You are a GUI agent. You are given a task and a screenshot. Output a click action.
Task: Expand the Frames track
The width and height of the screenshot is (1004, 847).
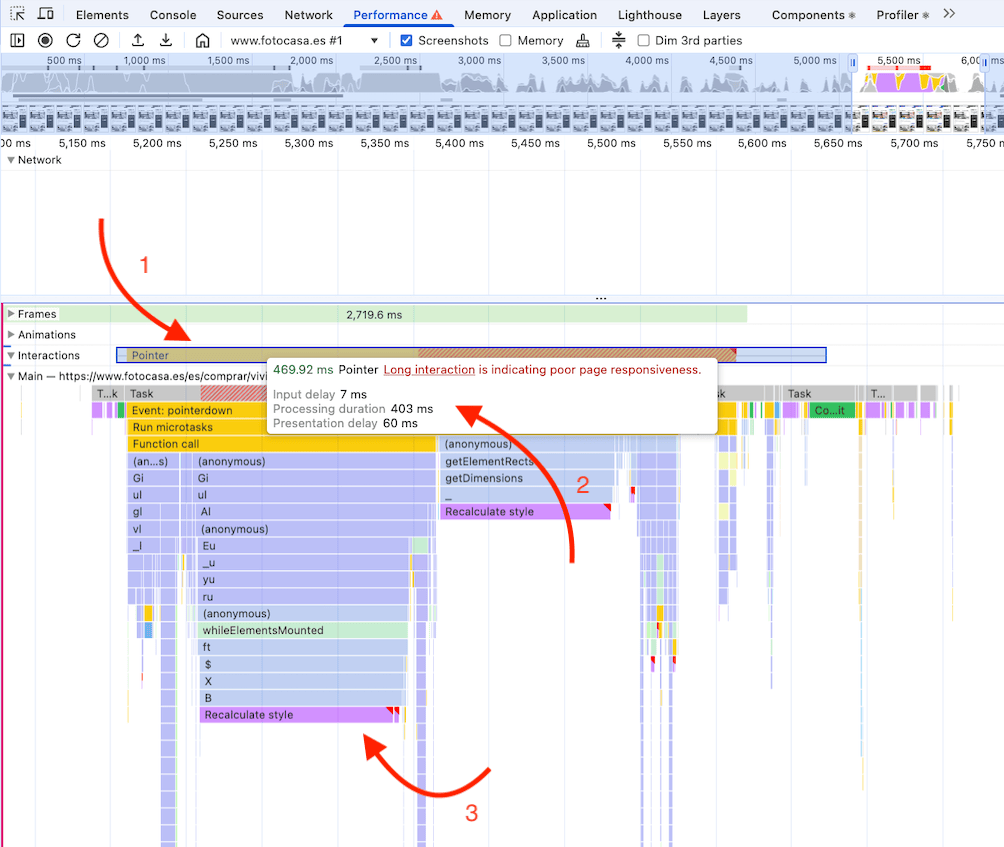10,311
